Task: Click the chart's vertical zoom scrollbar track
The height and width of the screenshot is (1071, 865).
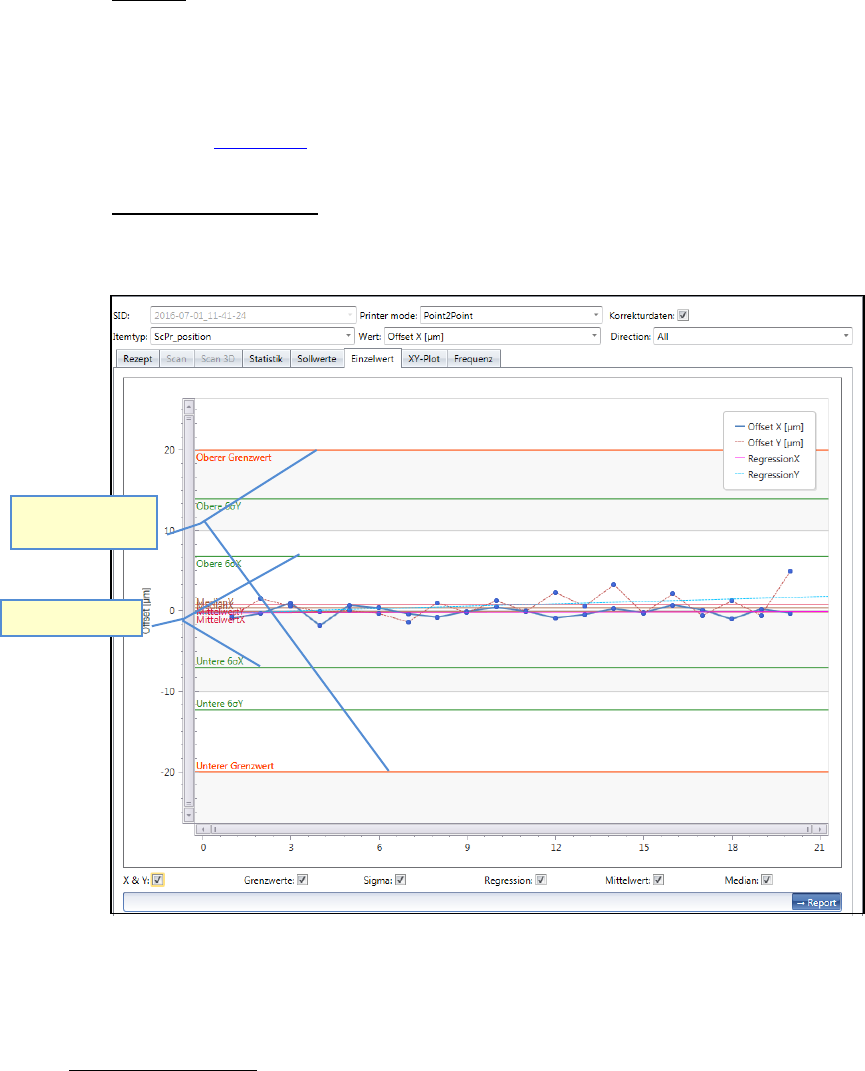Action: coord(189,611)
